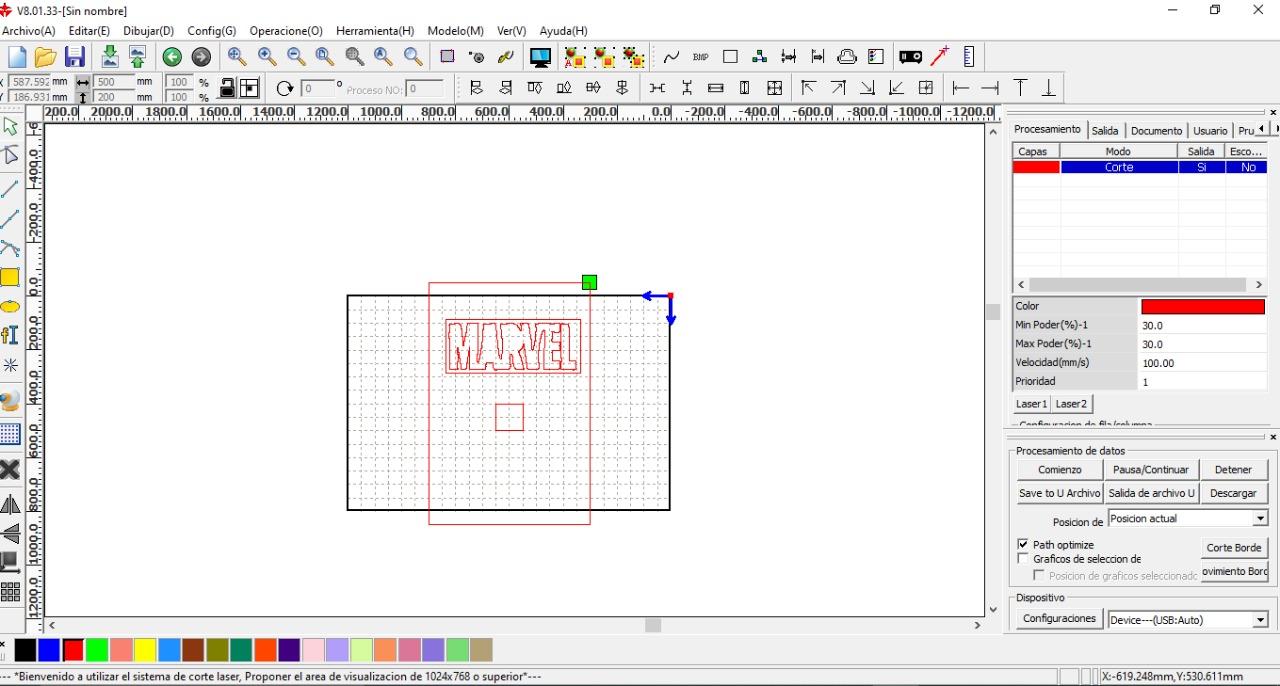Click the rotate arrow icon beside angle field
This screenshot has height=686, width=1280.
284,88
